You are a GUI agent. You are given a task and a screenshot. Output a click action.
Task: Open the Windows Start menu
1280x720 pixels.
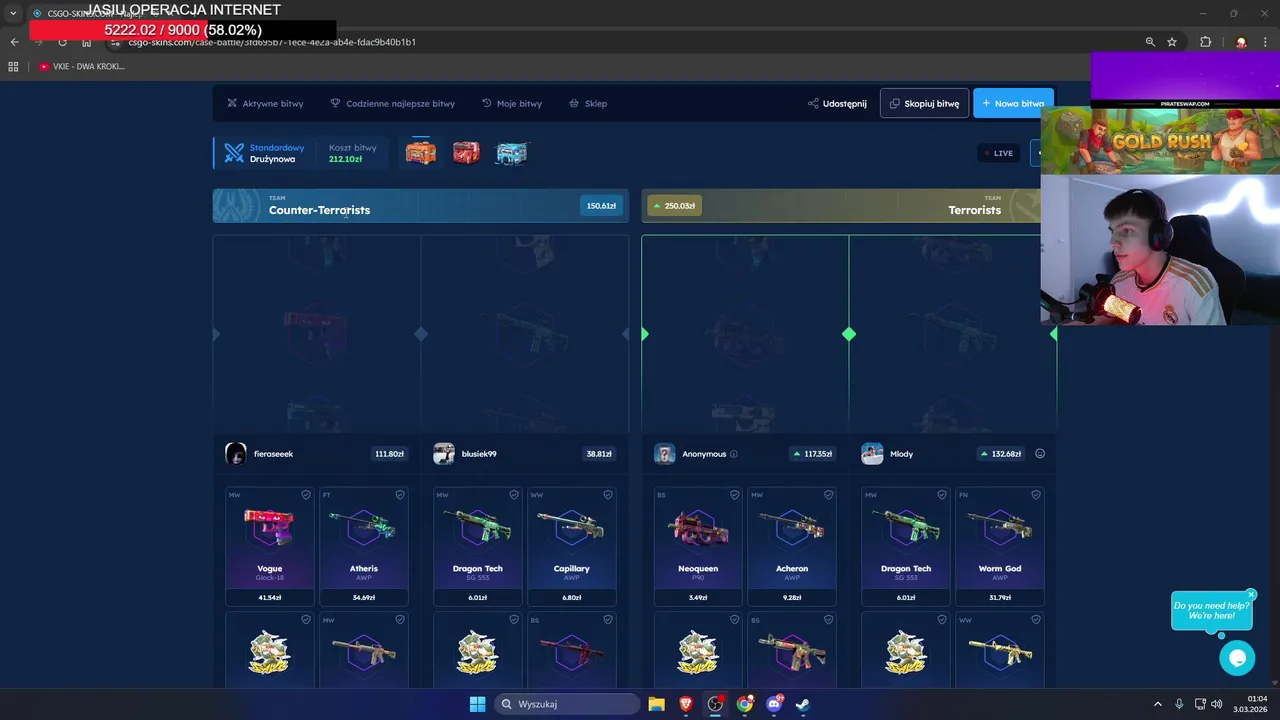[477, 704]
